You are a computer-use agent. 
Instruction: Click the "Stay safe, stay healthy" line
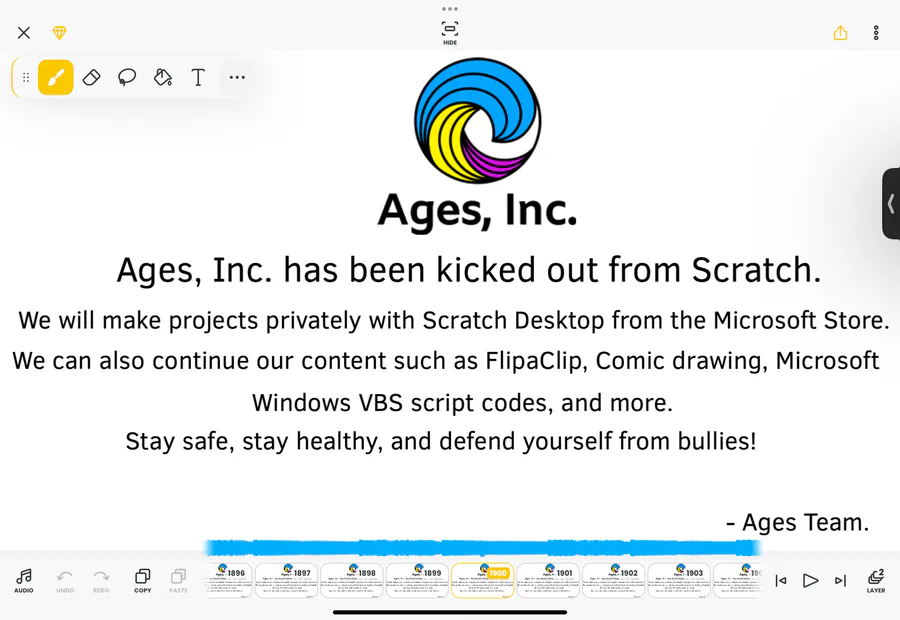pyautogui.click(x=441, y=441)
